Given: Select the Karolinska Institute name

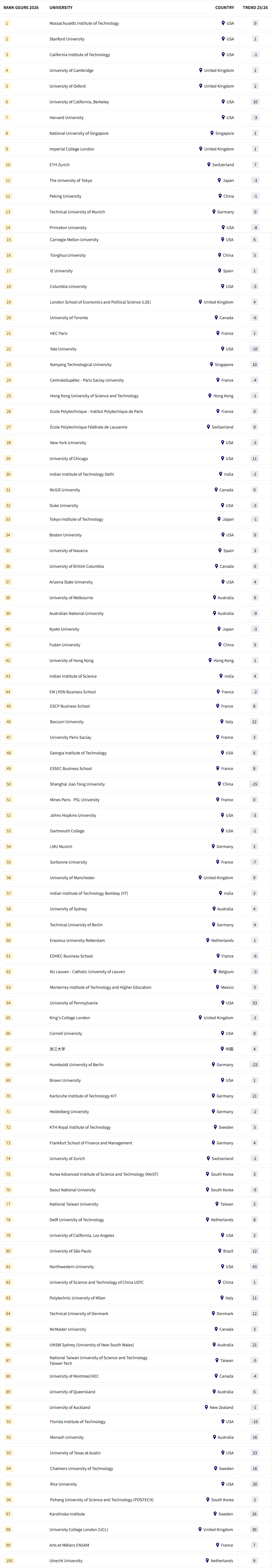Looking at the screenshot, I should coord(68,1513).
